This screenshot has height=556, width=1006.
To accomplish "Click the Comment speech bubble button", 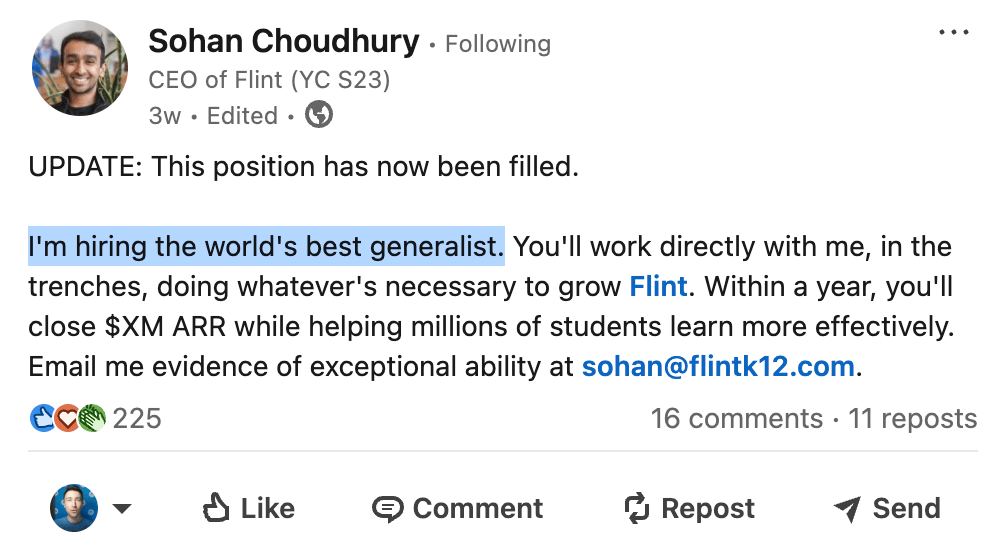I will click(458, 508).
